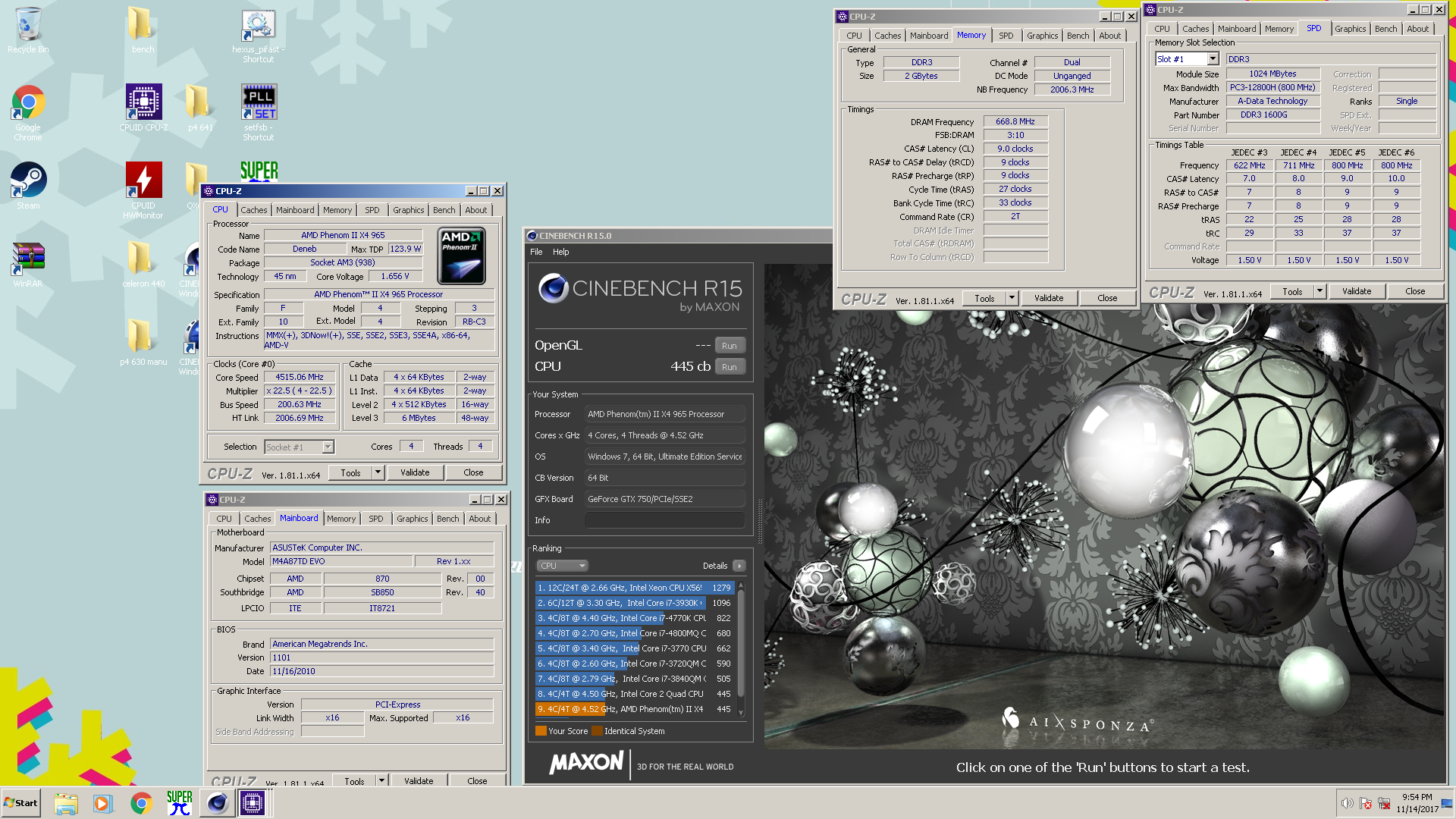Image resolution: width=1456 pixels, height=819 pixels.
Task: Click the Tools button in SPD window
Action: click(x=1292, y=291)
